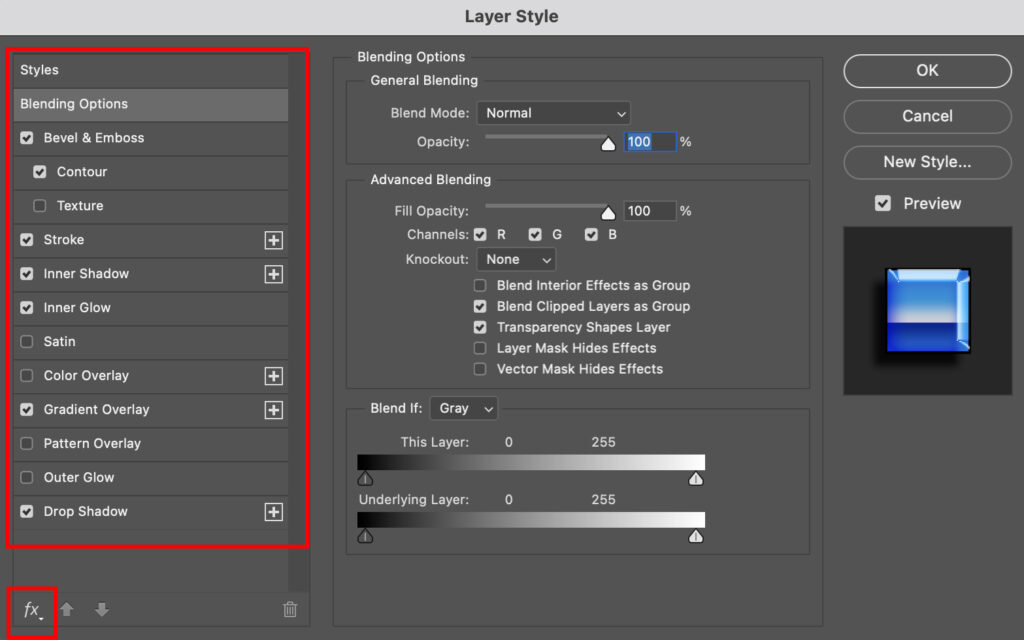Viewport: 1024px width, 640px height.
Task: Add another Inner Shadow via plus icon
Action: pos(274,274)
